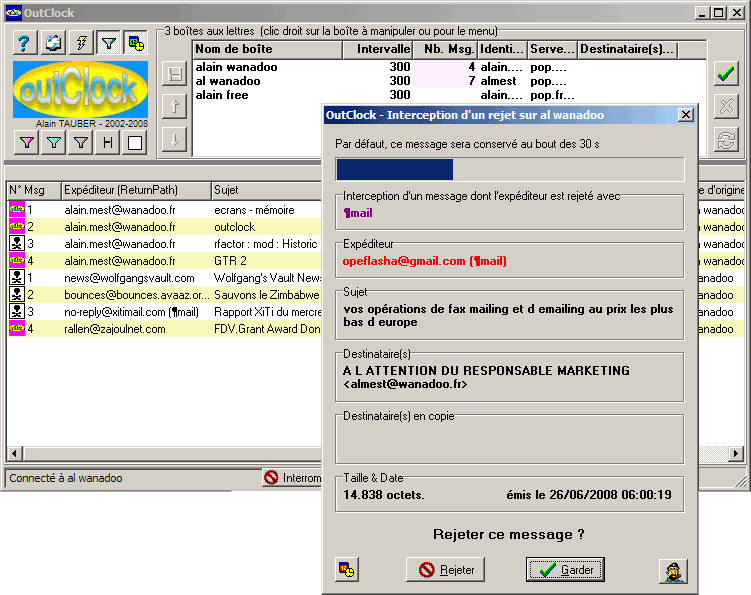751x595 pixels.
Task: Click the Destinataire(s)... column header
Action: (627, 49)
